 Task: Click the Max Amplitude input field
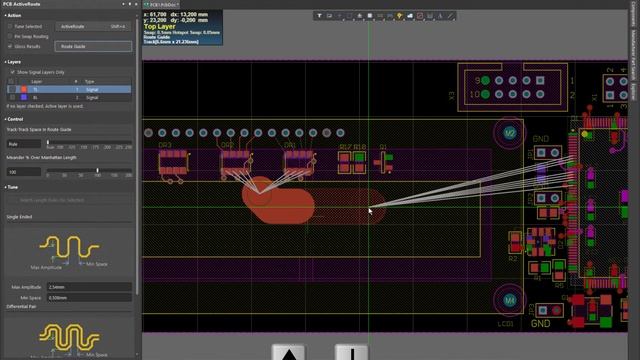tap(89, 287)
